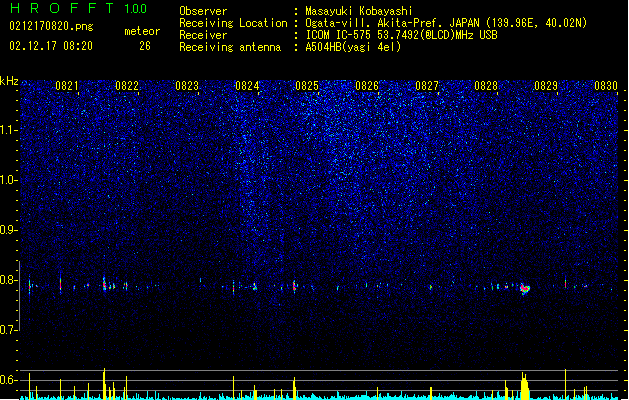
Task: Click the Receiving Location label
Action: point(233,23)
